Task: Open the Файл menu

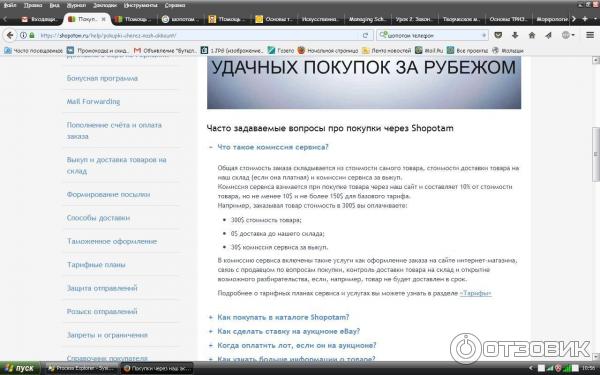Action: [10, 5]
